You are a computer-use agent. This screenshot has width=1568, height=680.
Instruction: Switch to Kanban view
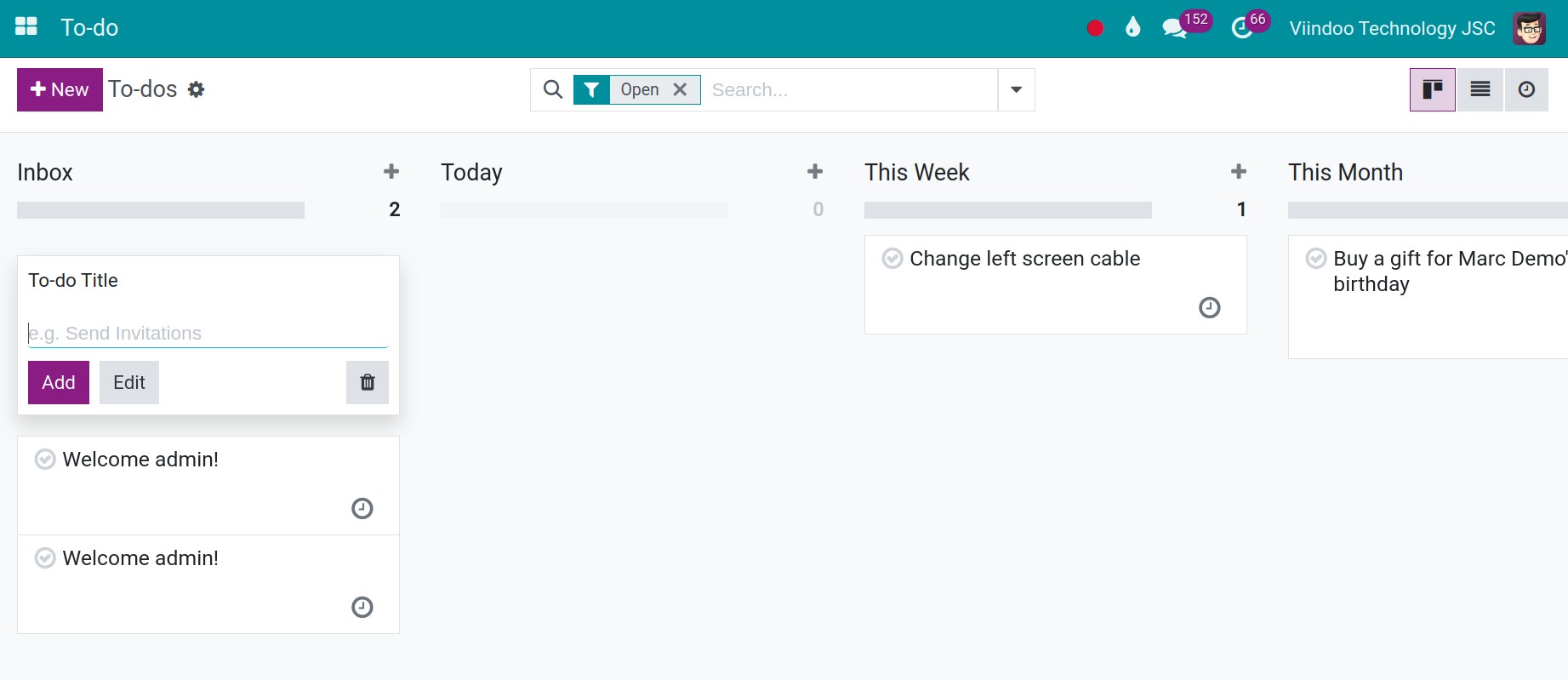(x=1433, y=89)
